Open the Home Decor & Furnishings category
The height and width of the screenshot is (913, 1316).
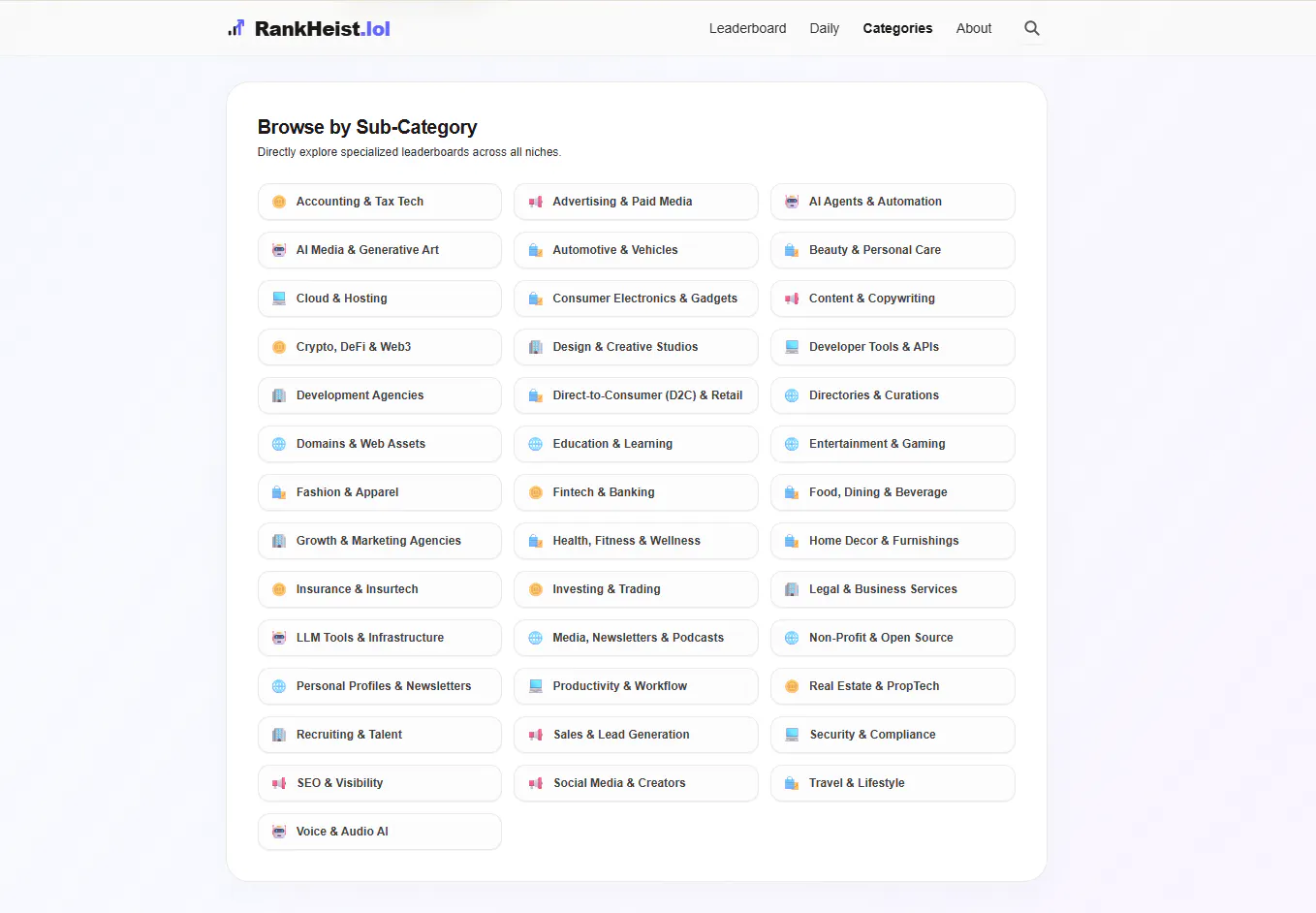click(x=893, y=541)
